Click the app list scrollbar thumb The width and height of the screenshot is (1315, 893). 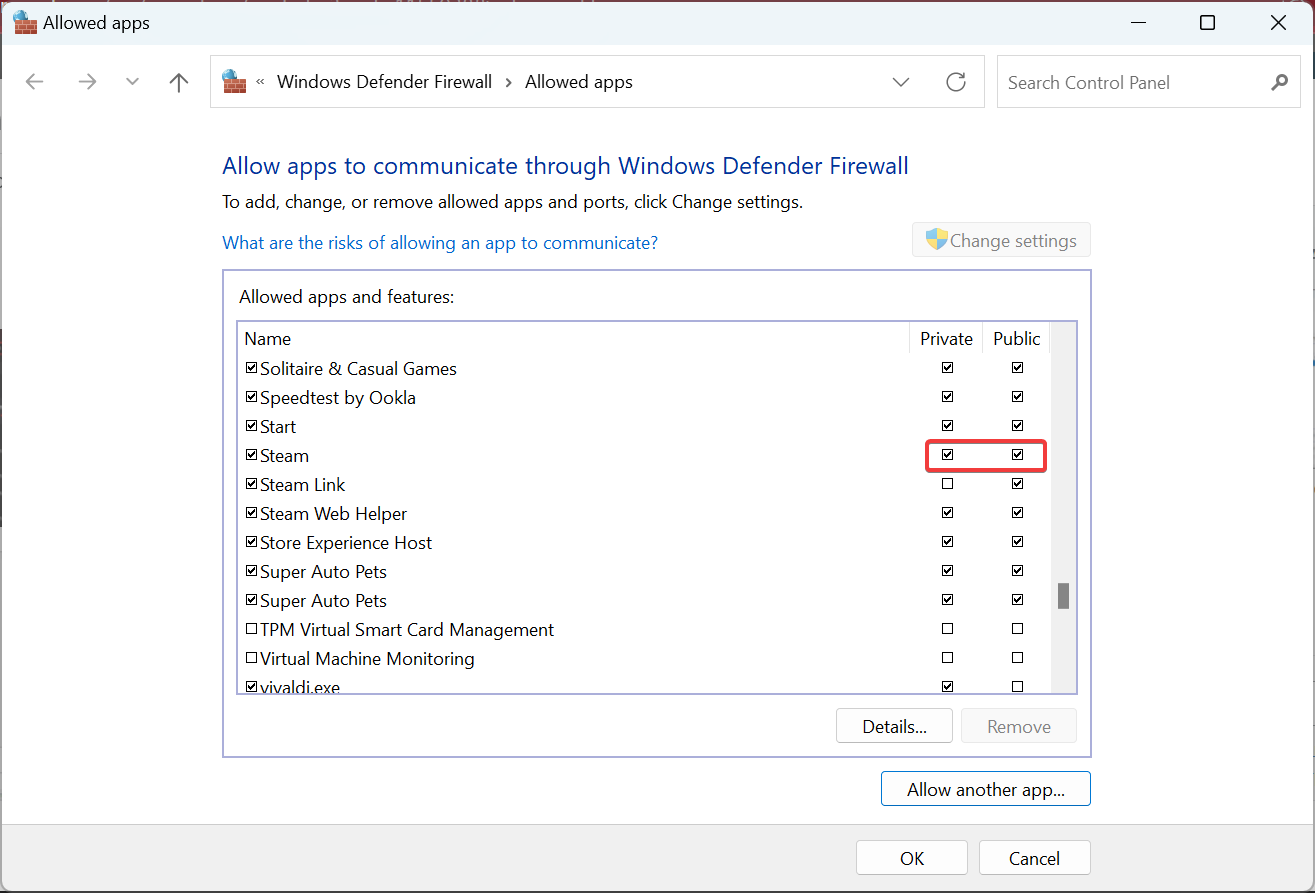pyautogui.click(x=1063, y=596)
